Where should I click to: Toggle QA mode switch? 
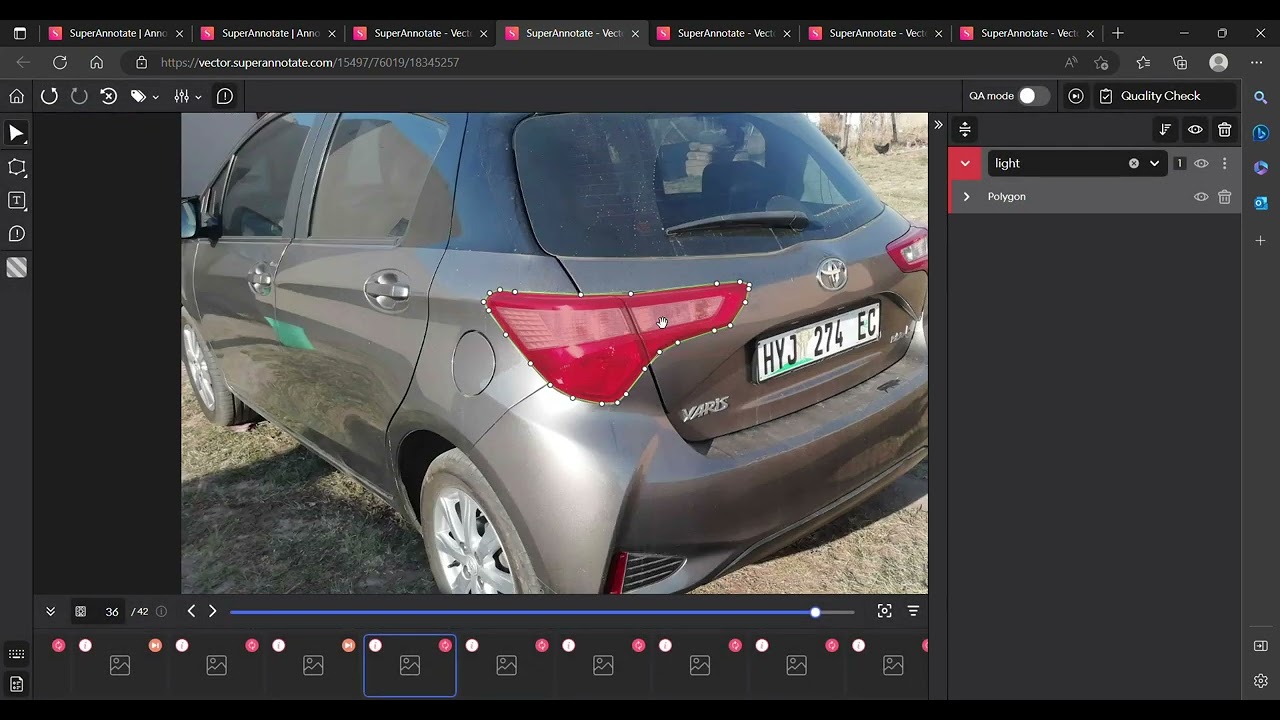click(x=1034, y=96)
